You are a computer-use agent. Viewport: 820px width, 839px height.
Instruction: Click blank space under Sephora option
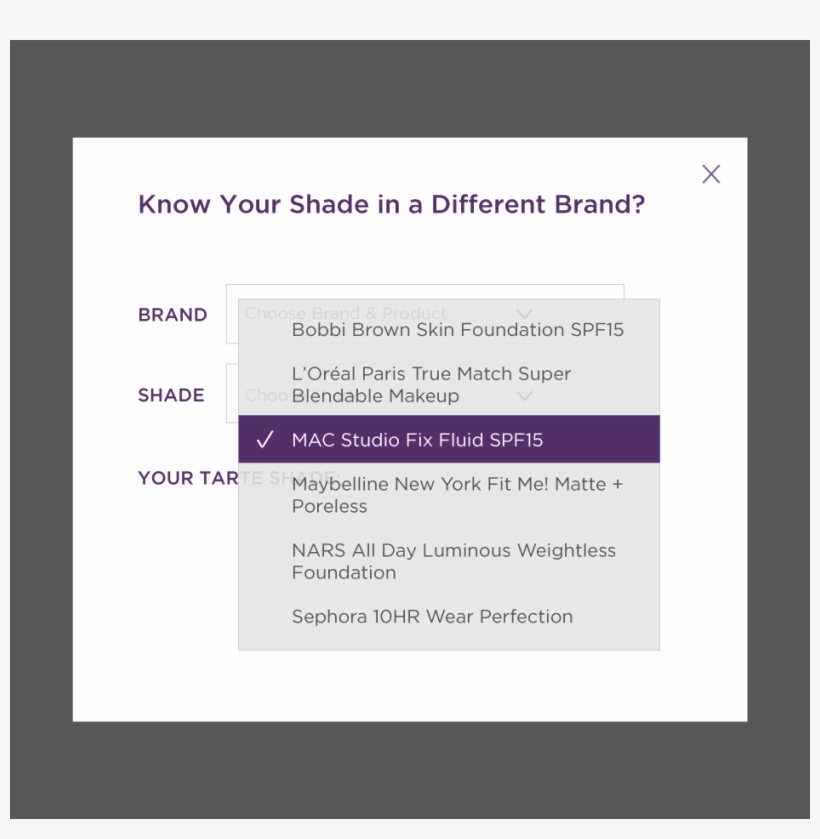(x=449, y=644)
